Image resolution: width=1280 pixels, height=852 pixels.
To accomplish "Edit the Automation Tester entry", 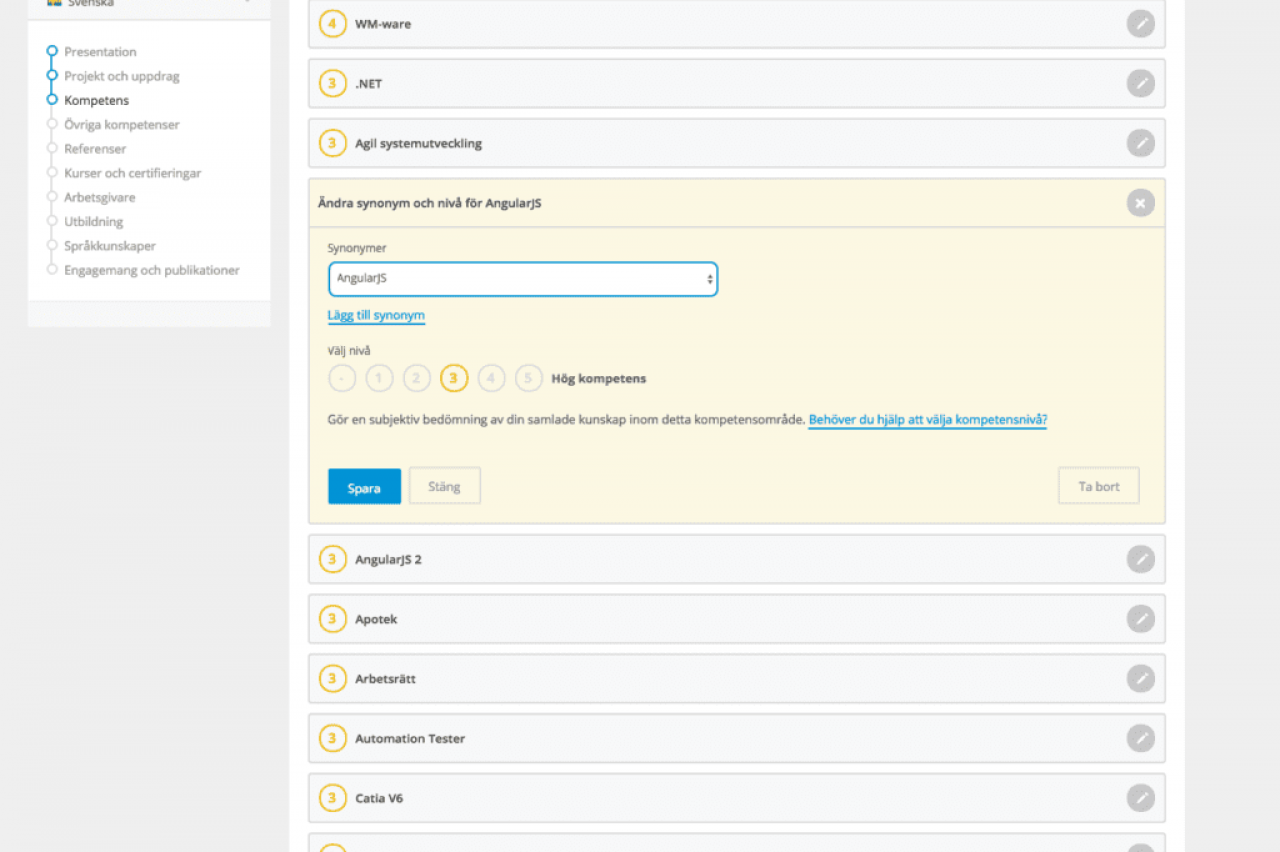I will (1140, 739).
